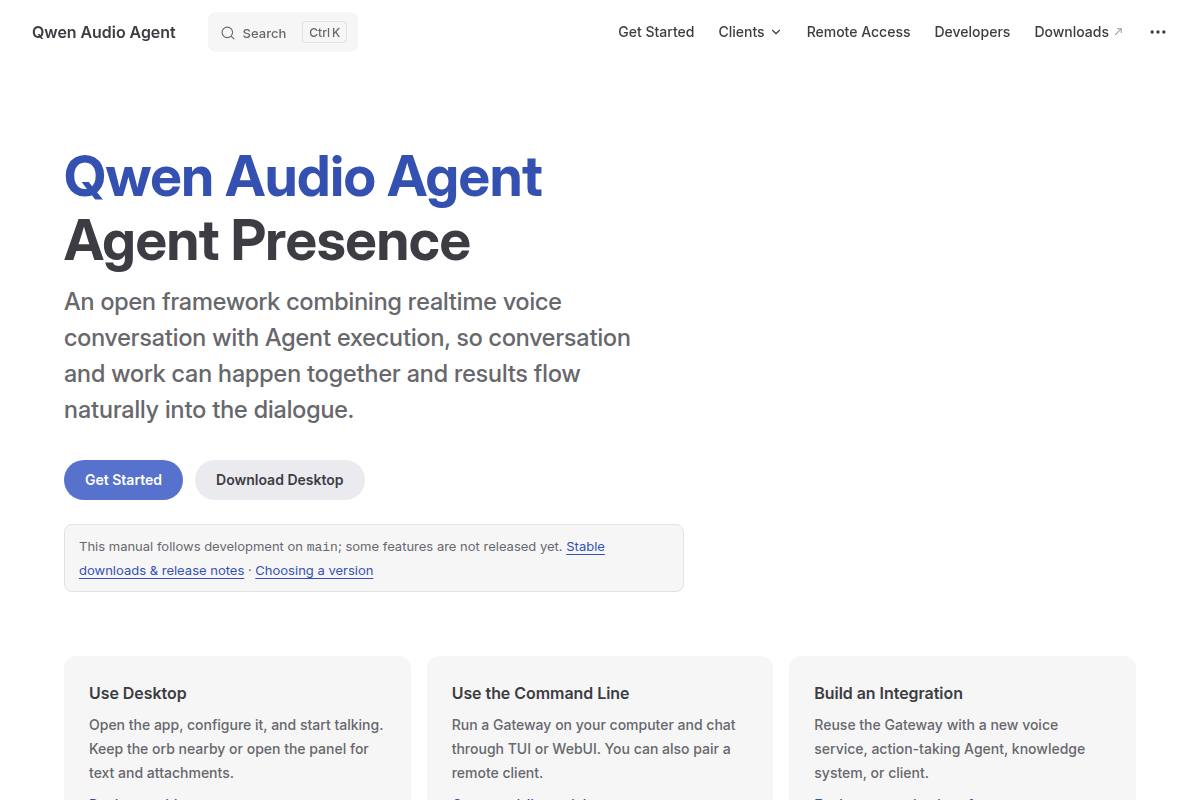Viewport: 1200px width, 800px height.
Task: Open the Build an Integration card
Action: [x=962, y=728]
